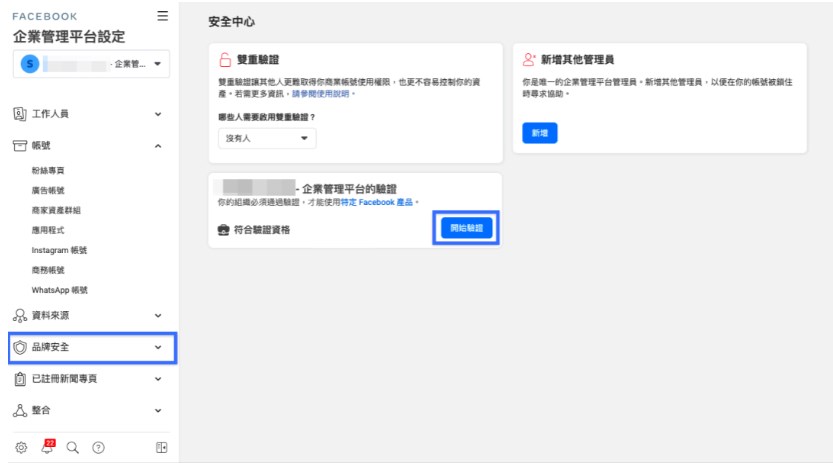The height and width of the screenshot is (463, 833).
Task: Collapse the 帳號 section chevron
Action: click(158, 145)
